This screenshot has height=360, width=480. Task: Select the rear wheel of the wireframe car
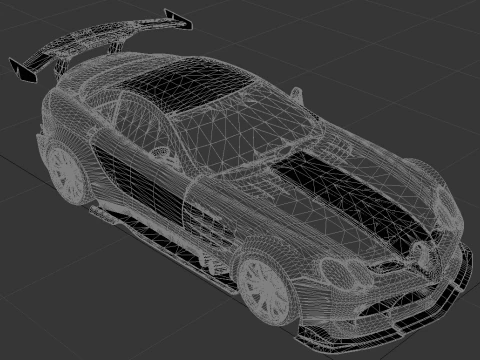pyautogui.click(x=67, y=173)
